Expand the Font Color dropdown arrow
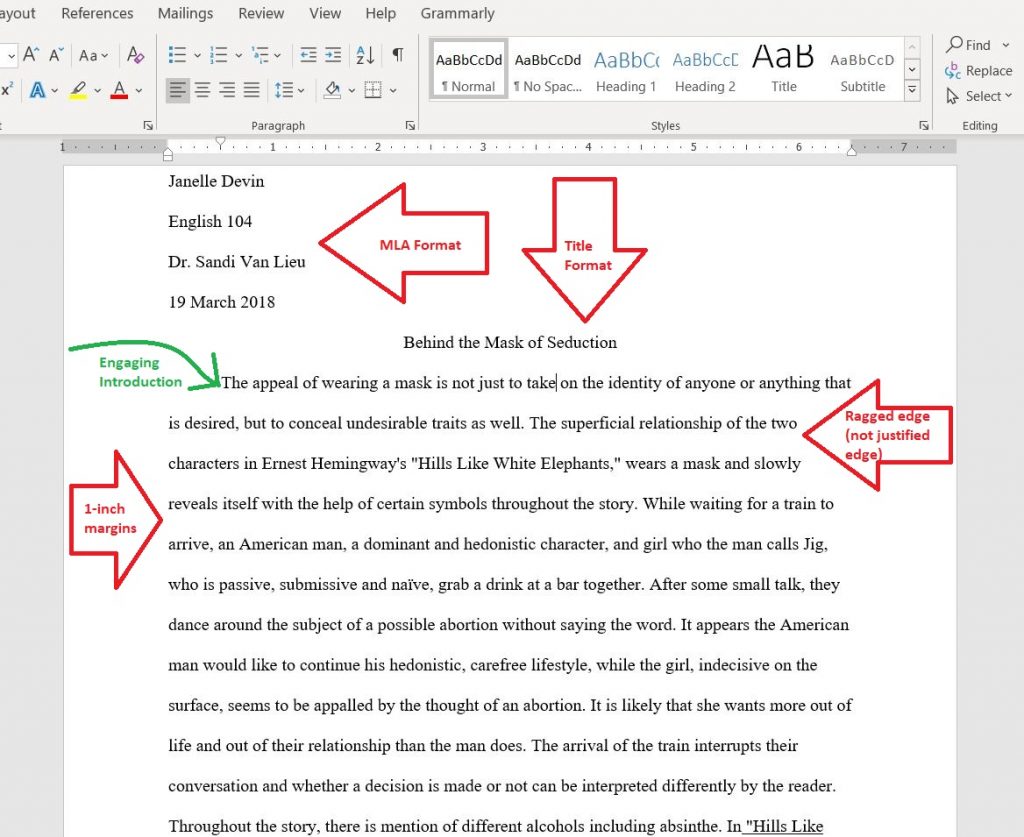Screen dimensions: 1024x837 coord(138,90)
